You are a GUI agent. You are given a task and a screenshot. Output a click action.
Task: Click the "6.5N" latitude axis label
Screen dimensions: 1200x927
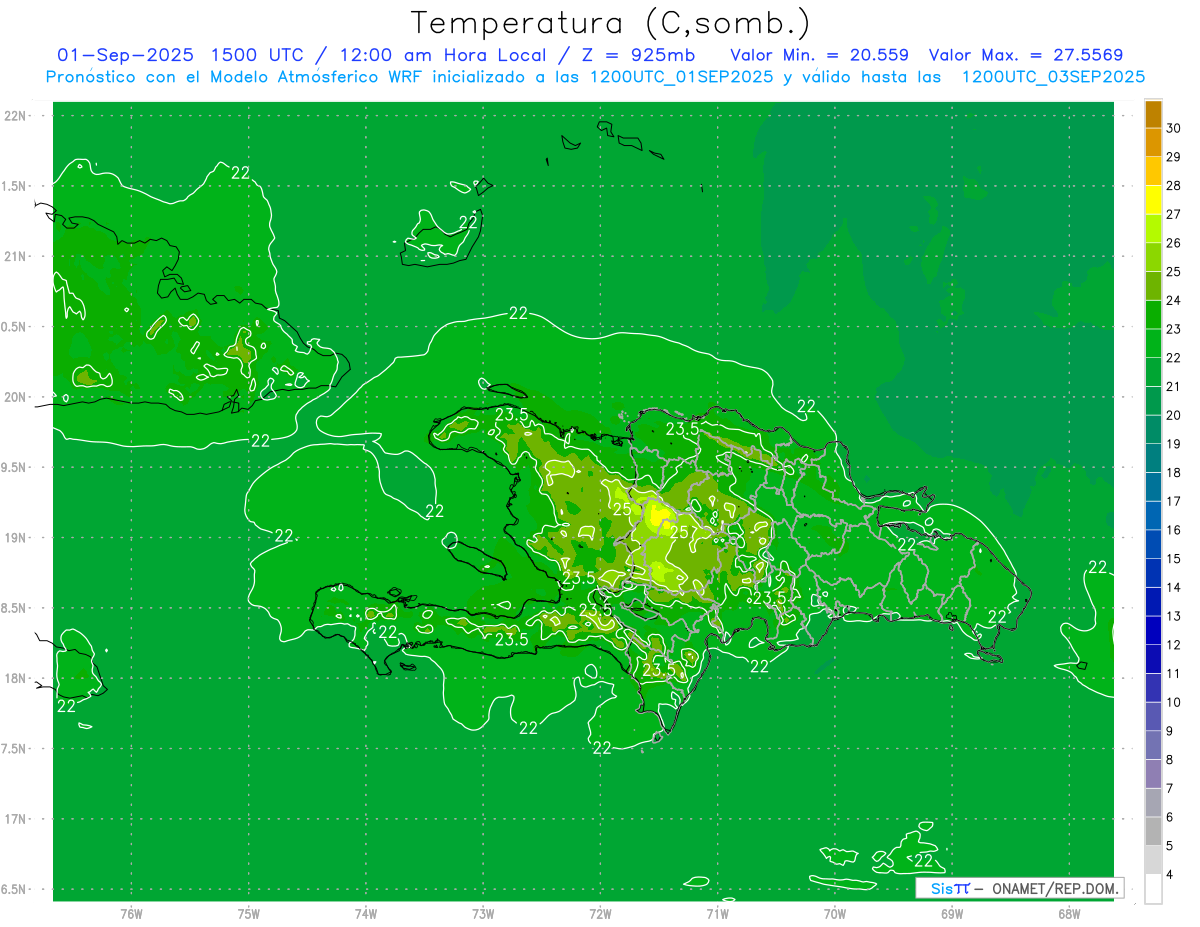[14, 889]
